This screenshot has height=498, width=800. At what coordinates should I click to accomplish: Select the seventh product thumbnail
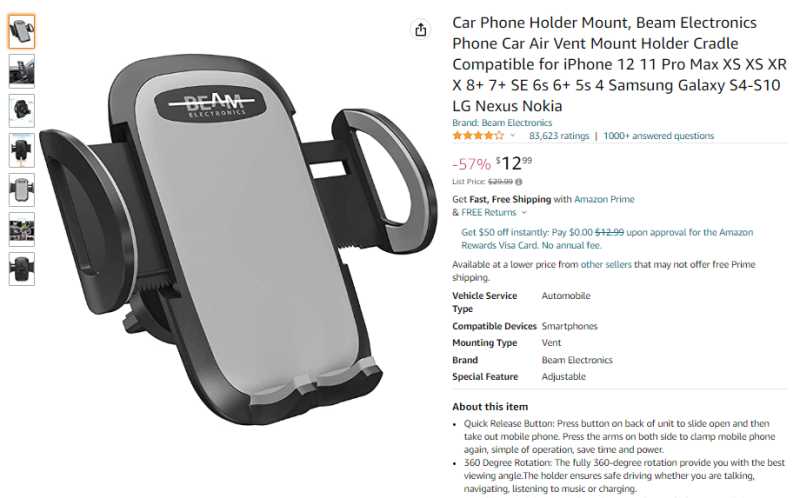point(21,269)
